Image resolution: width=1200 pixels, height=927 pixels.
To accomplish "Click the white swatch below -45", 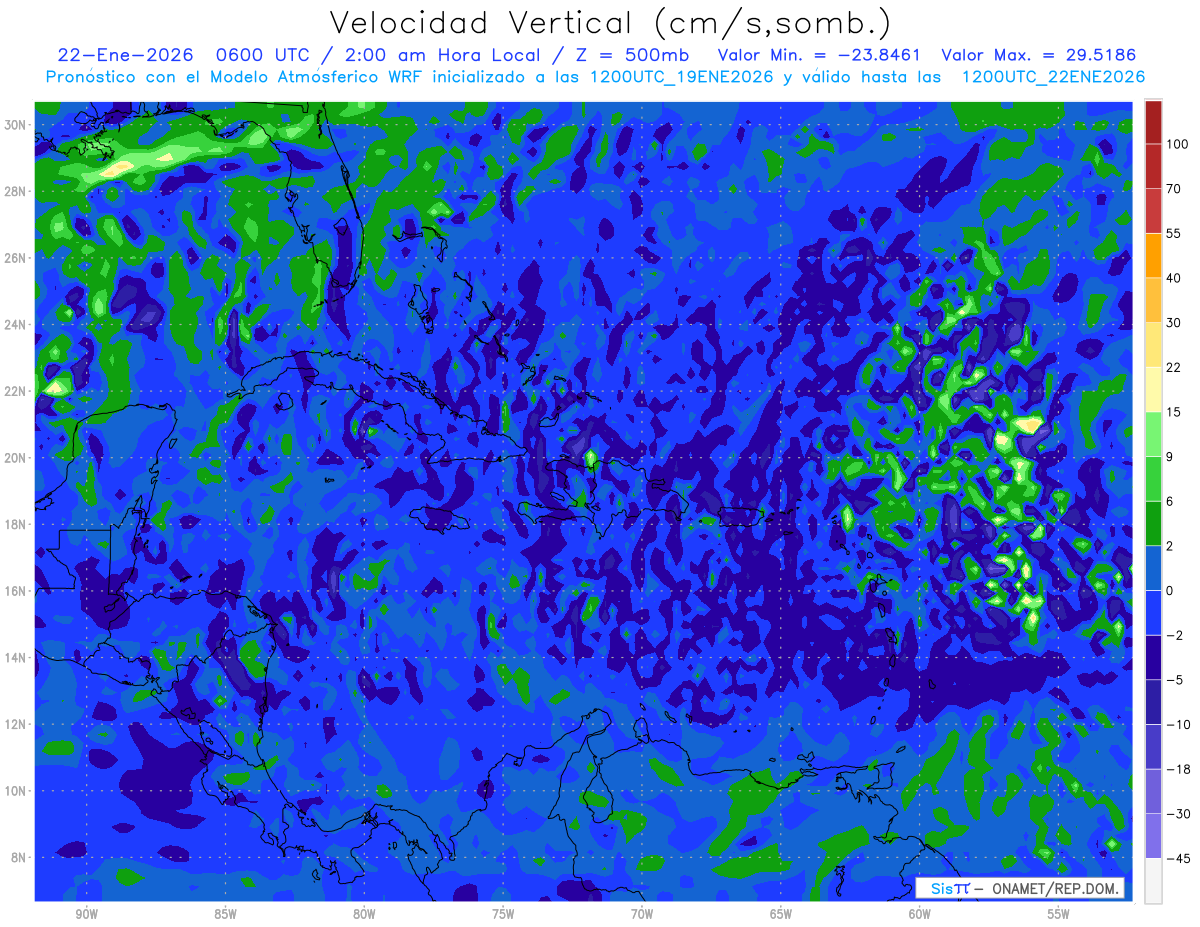I will 1153,880.
